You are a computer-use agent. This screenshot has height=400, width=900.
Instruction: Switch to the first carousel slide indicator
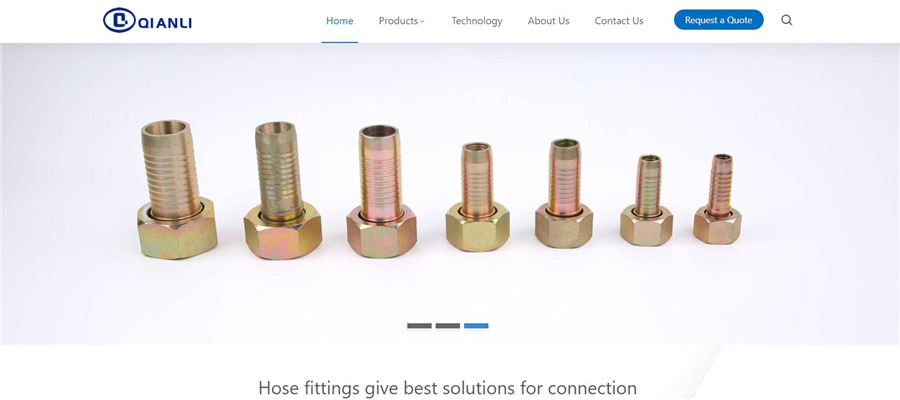point(419,326)
